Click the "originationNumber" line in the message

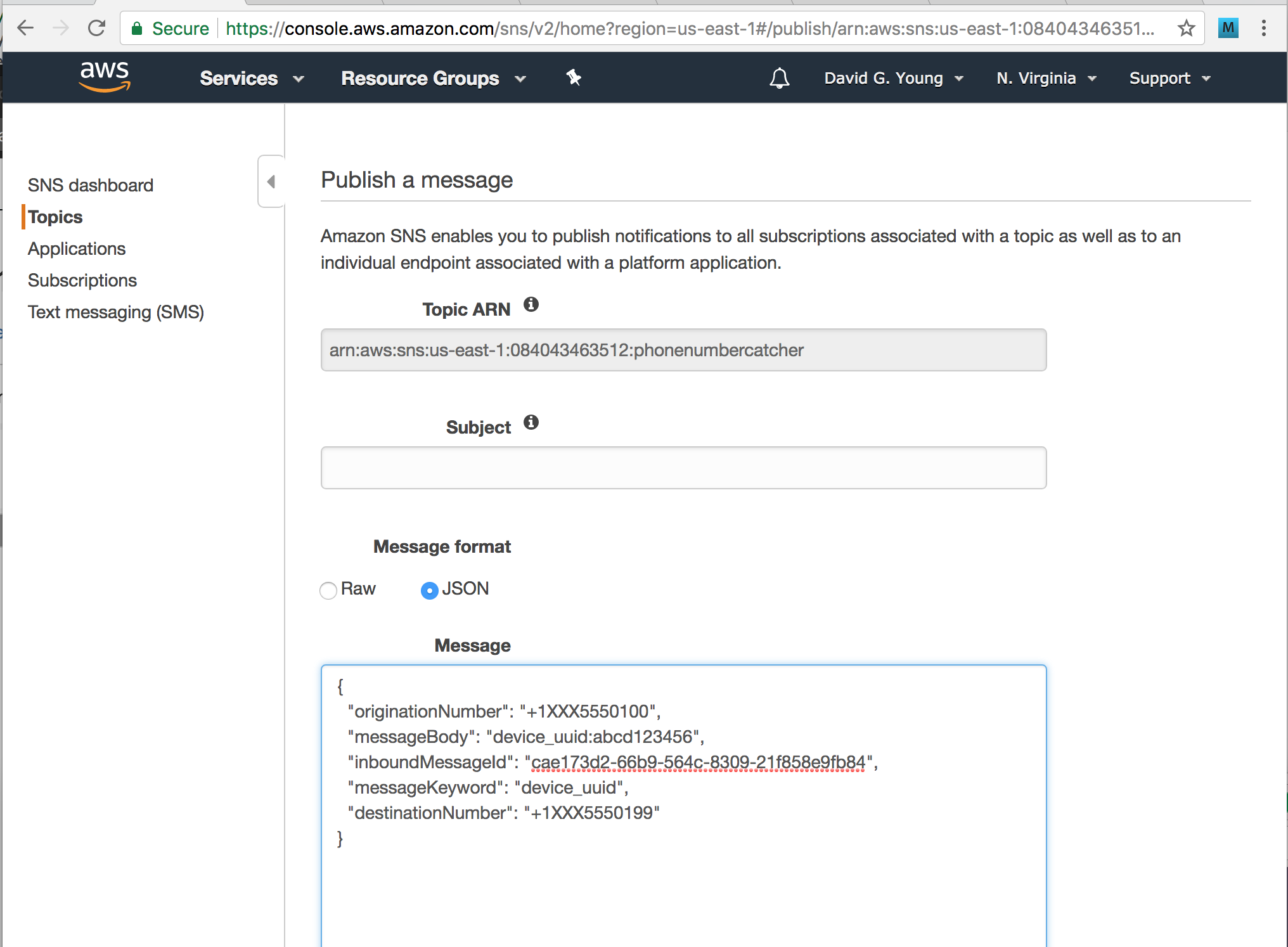504,711
